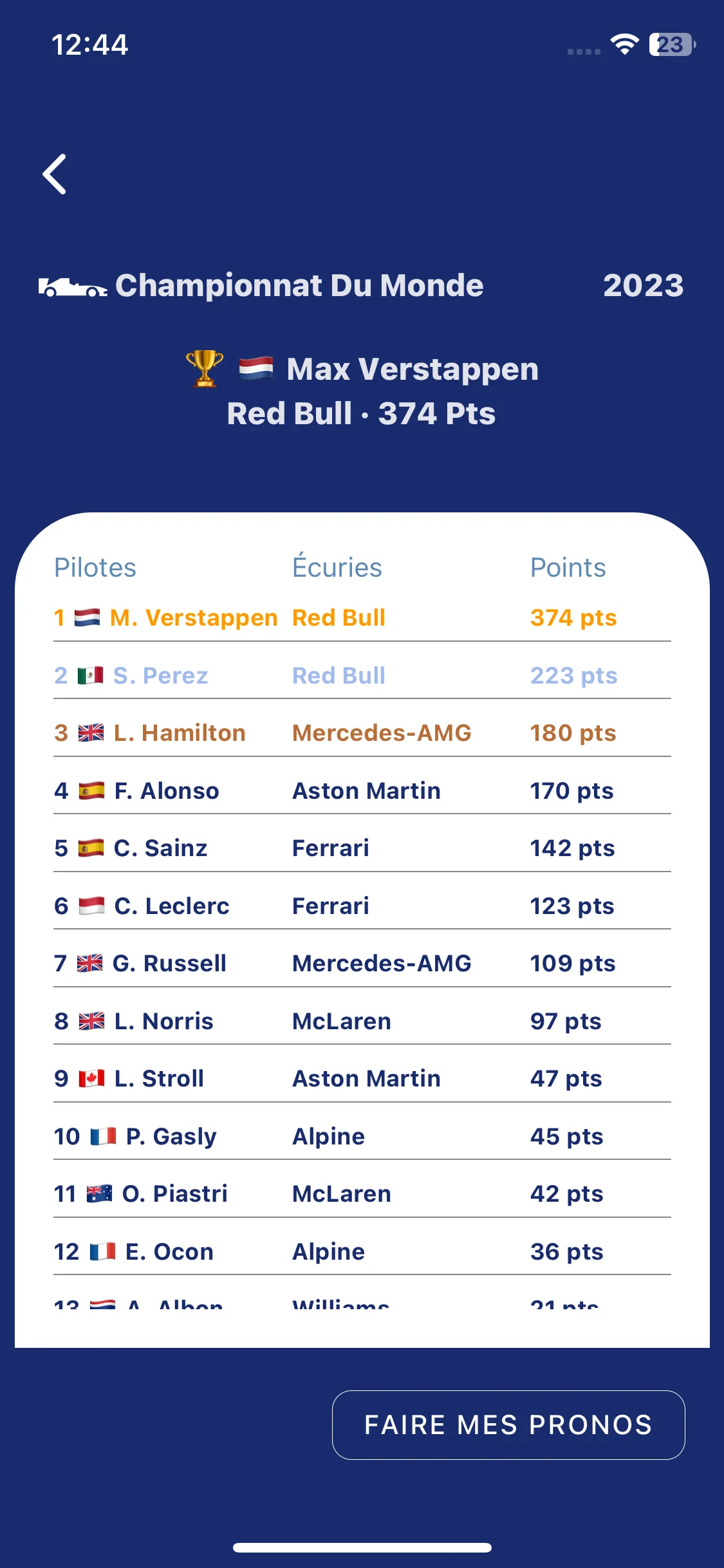The image size is (724, 1568).
Task: Open L. Hamilton driver row
Action: click(362, 733)
